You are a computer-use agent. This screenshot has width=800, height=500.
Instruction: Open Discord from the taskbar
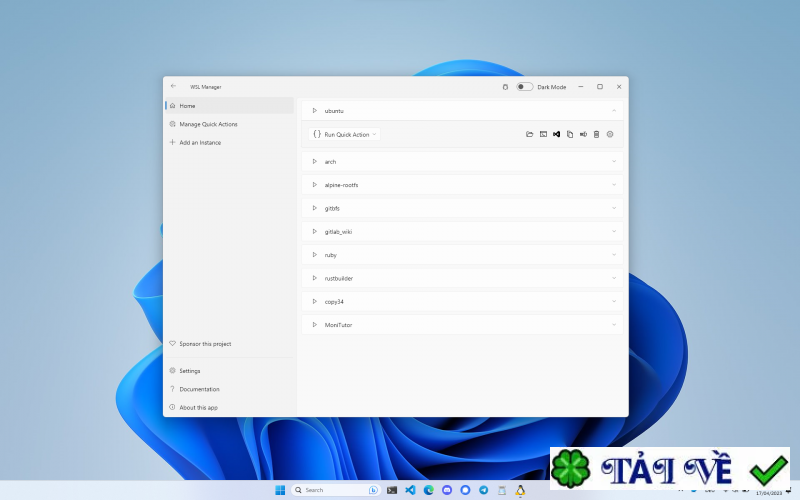[x=447, y=490]
